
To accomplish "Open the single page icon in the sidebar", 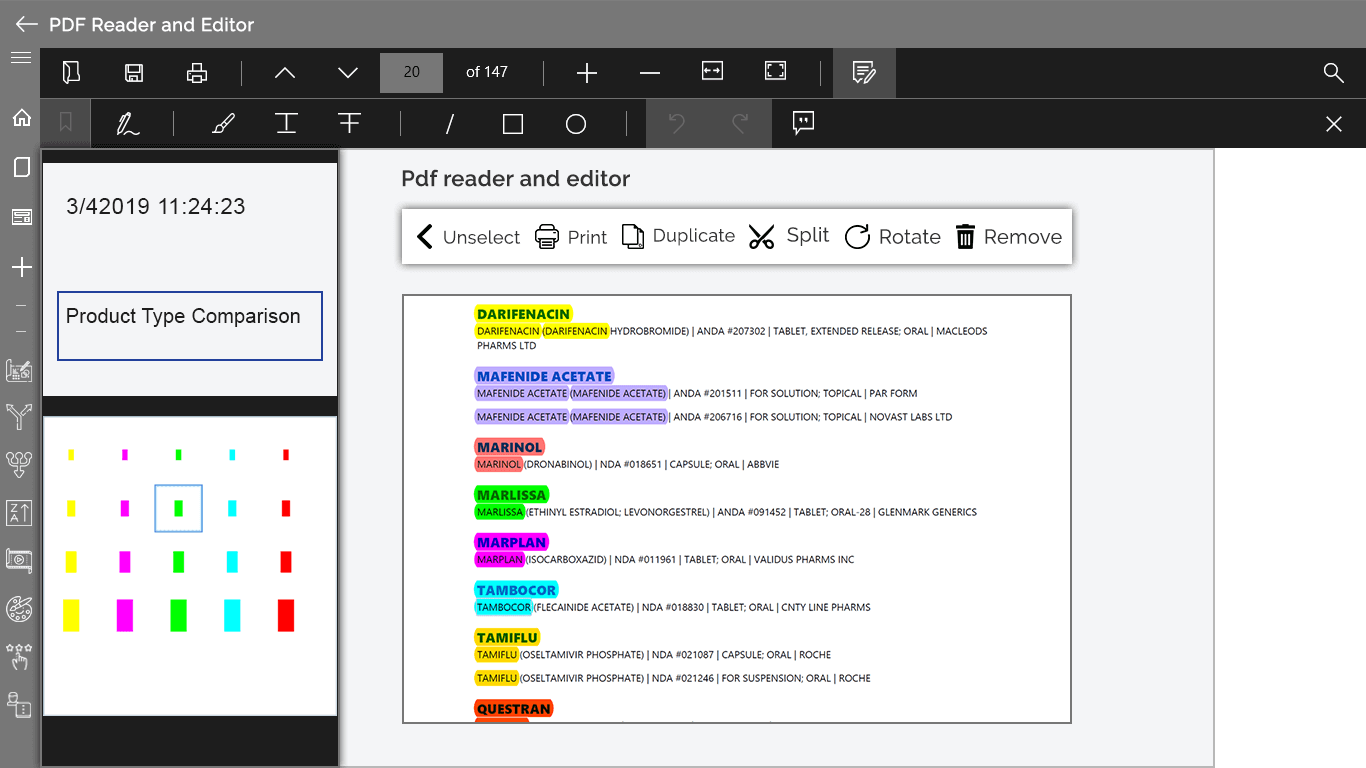I will [x=20, y=167].
